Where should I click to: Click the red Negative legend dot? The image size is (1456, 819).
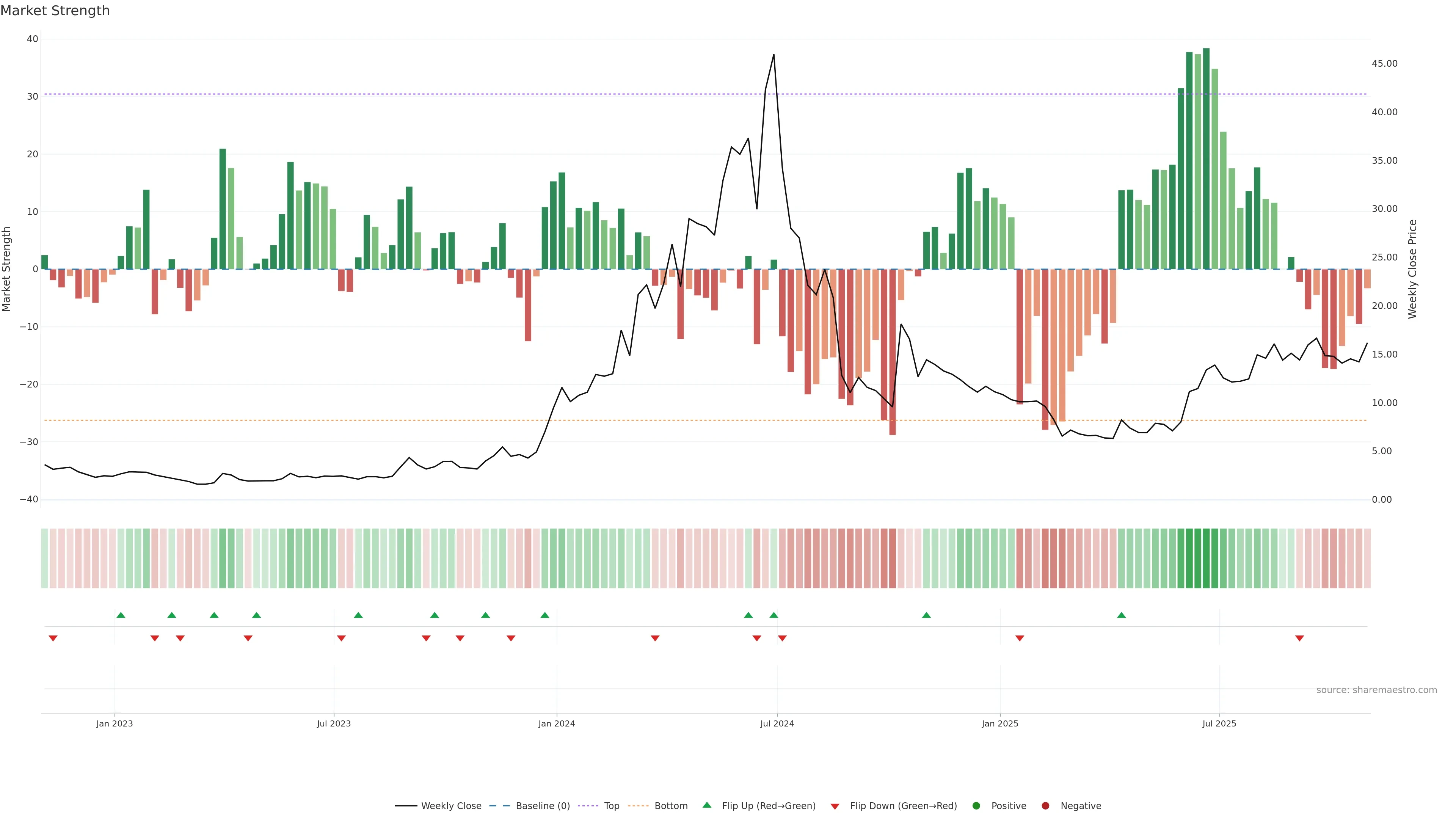coord(1045,806)
